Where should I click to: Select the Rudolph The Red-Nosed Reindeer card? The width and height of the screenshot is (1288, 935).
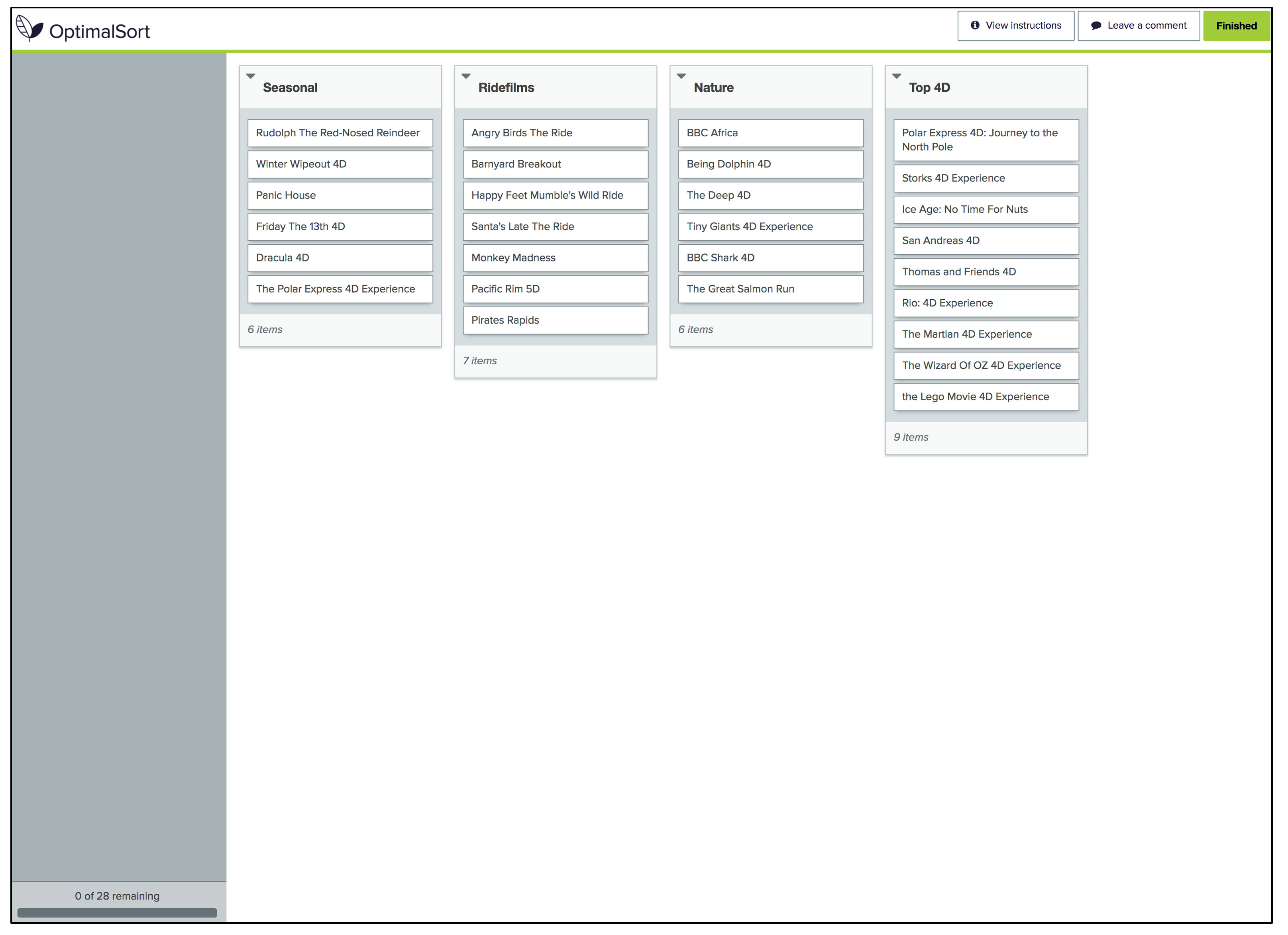click(340, 133)
